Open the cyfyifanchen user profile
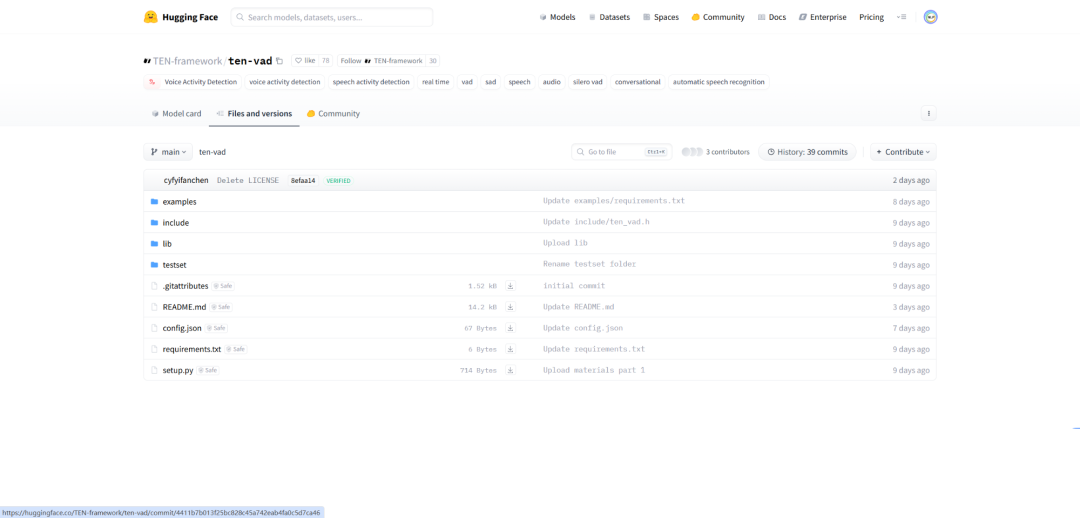The height and width of the screenshot is (518, 1080). point(185,180)
